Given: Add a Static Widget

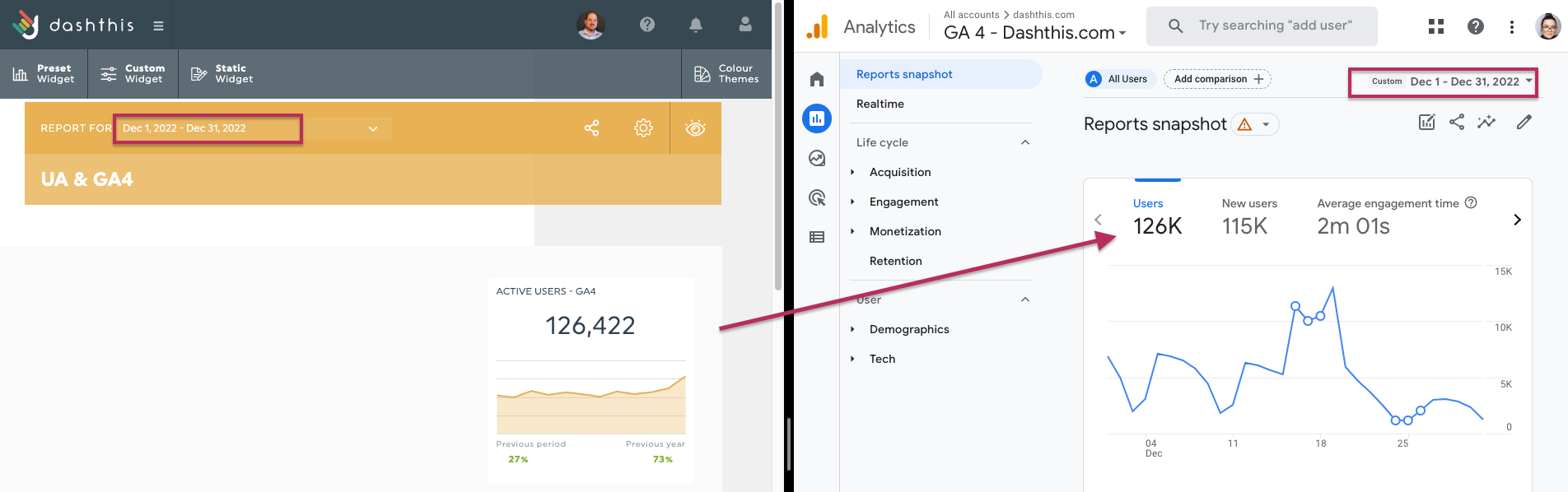Looking at the screenshot, I should point(222,74).
